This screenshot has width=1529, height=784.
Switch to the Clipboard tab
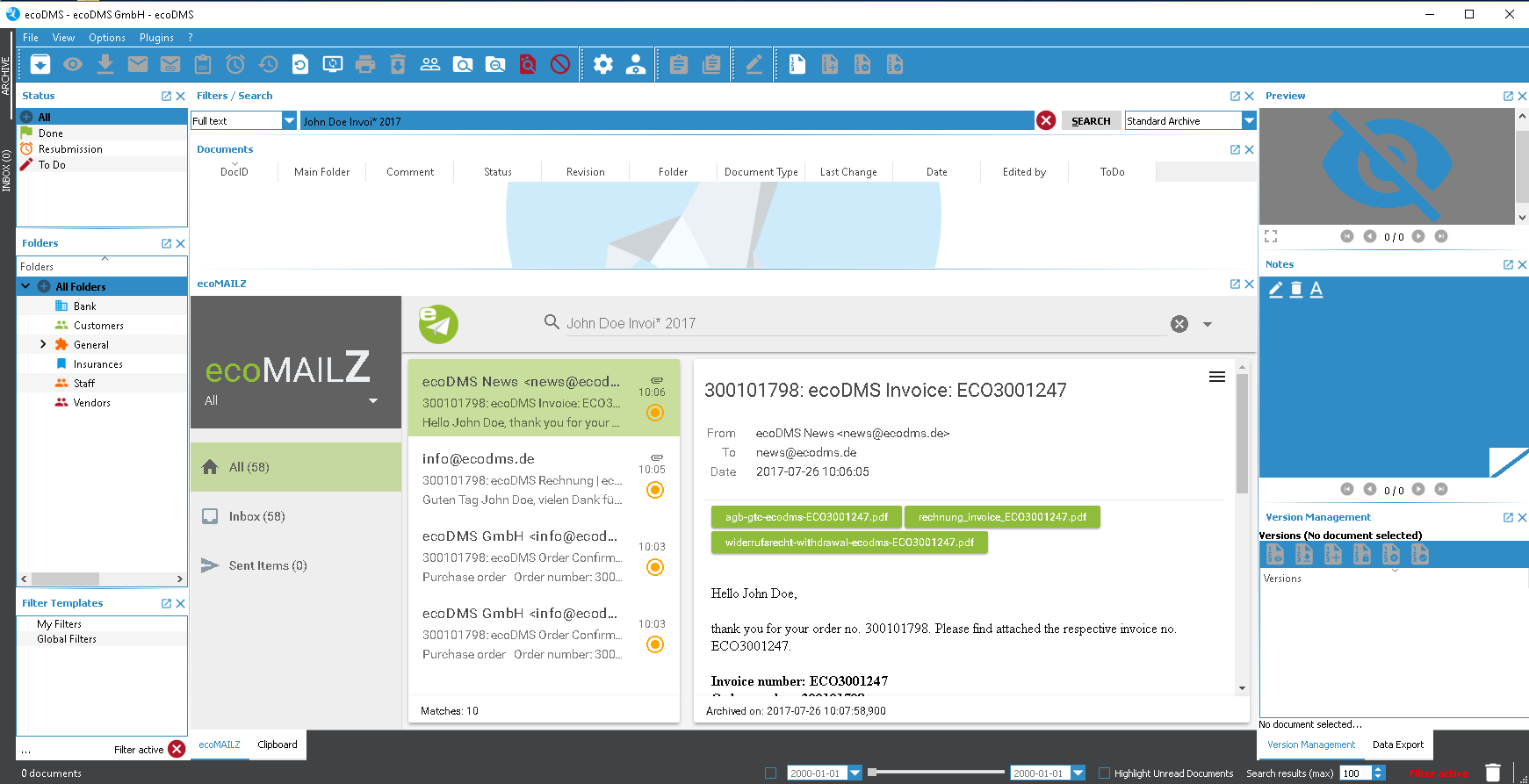(x=278, y=744)
